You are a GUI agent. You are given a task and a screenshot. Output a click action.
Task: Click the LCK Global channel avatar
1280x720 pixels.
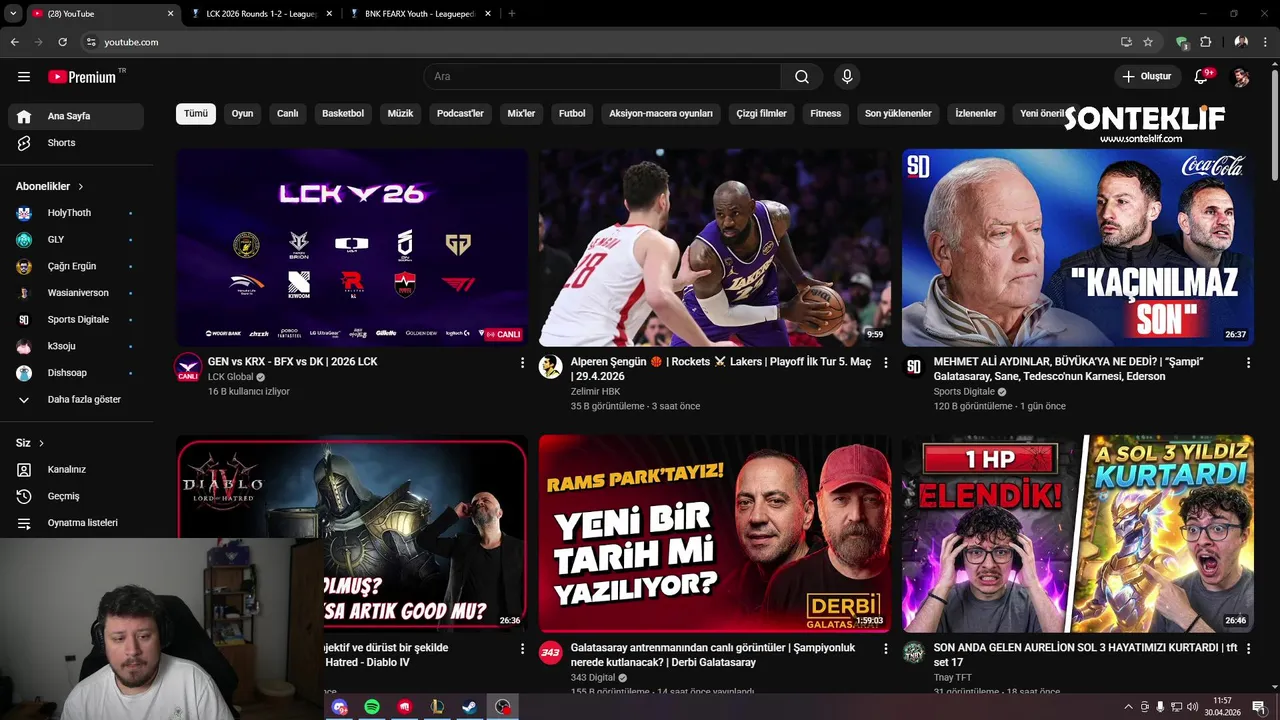(188, 367)
